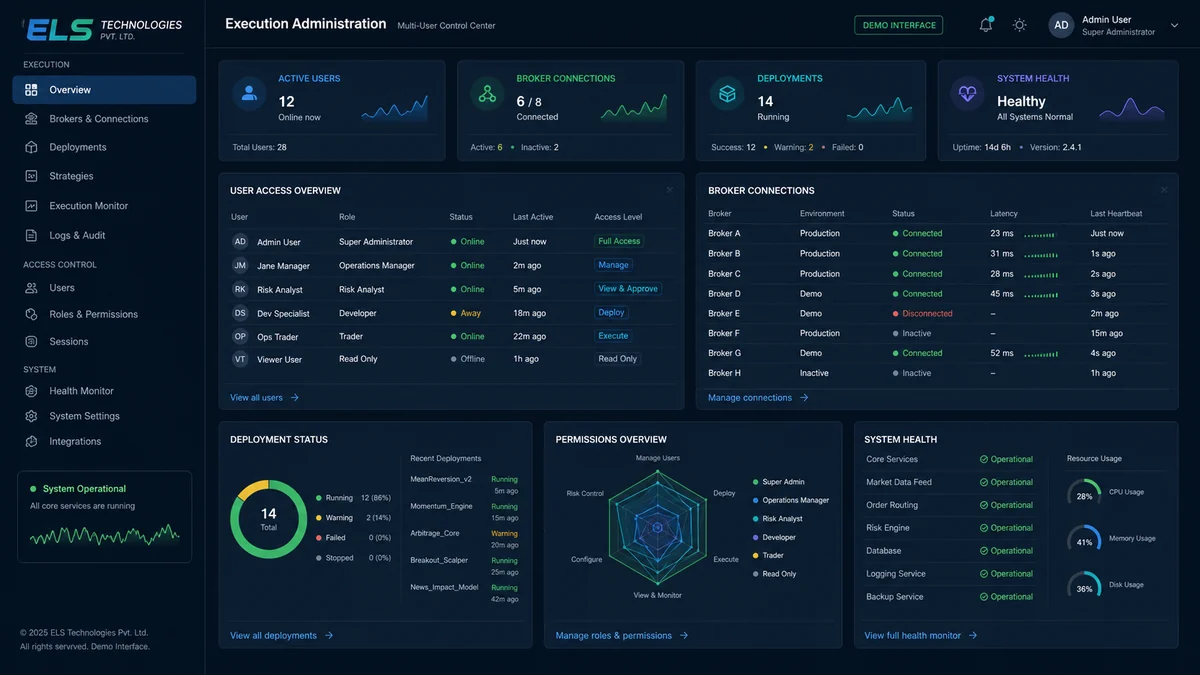
Task: Click the System Health card heart icon
Action: [x=967, y=94]
